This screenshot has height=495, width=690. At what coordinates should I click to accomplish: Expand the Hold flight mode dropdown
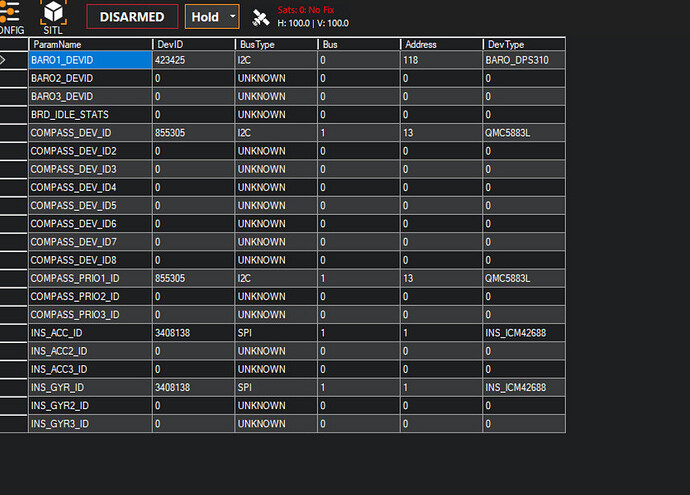click(212, 17)
